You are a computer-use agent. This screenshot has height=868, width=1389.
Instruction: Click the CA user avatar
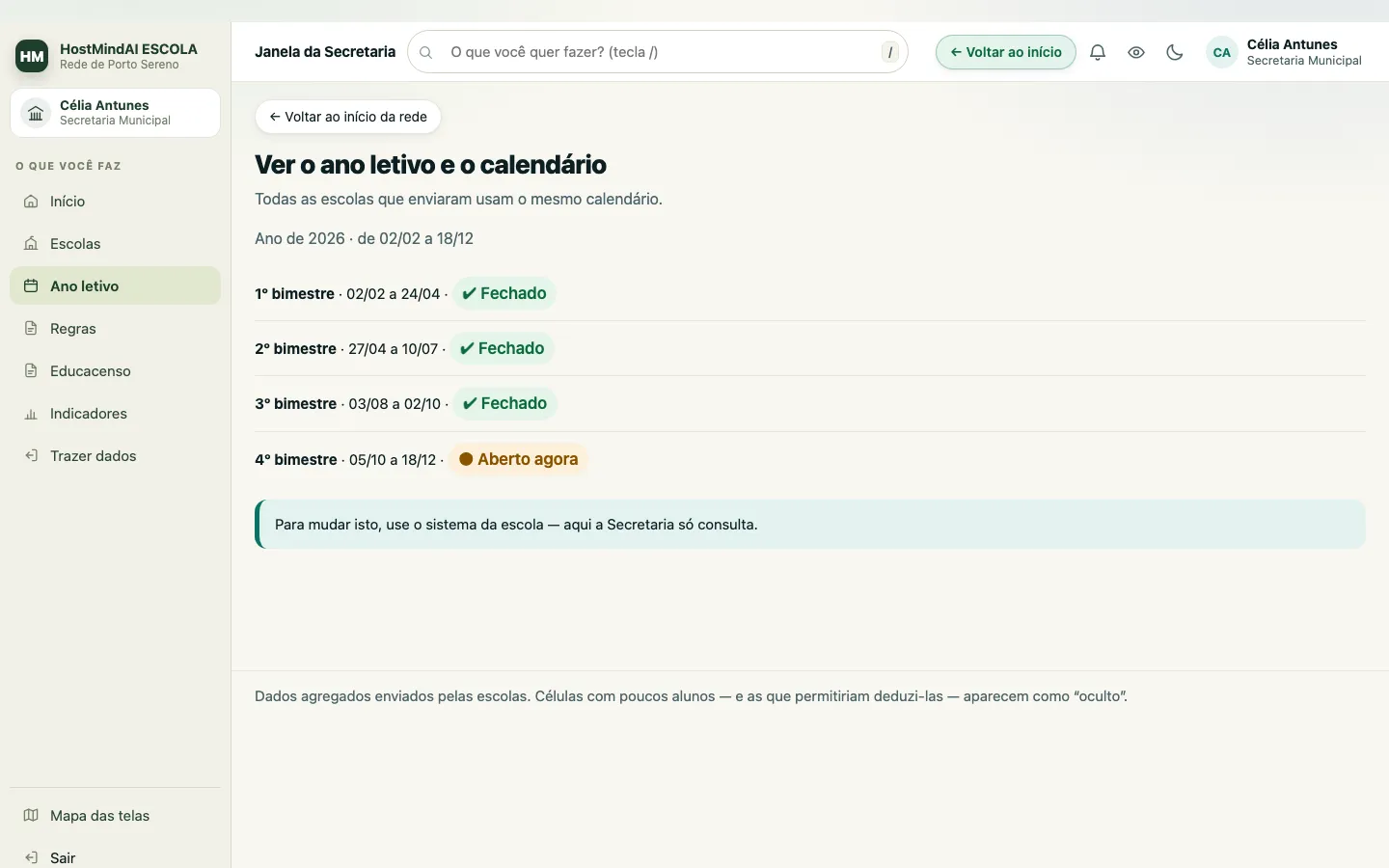1222,52
